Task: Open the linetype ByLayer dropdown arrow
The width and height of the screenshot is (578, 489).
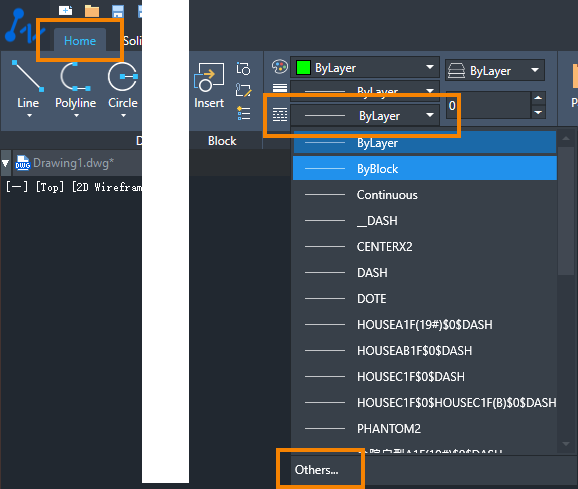Action: point(429,115)
